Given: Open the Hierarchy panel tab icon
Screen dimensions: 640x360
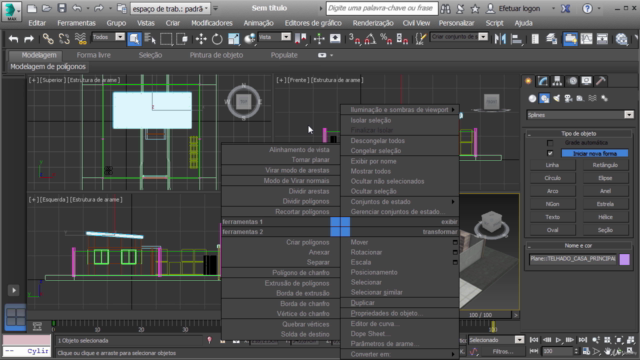Looking at the screenshot, I should coord(557,81).
